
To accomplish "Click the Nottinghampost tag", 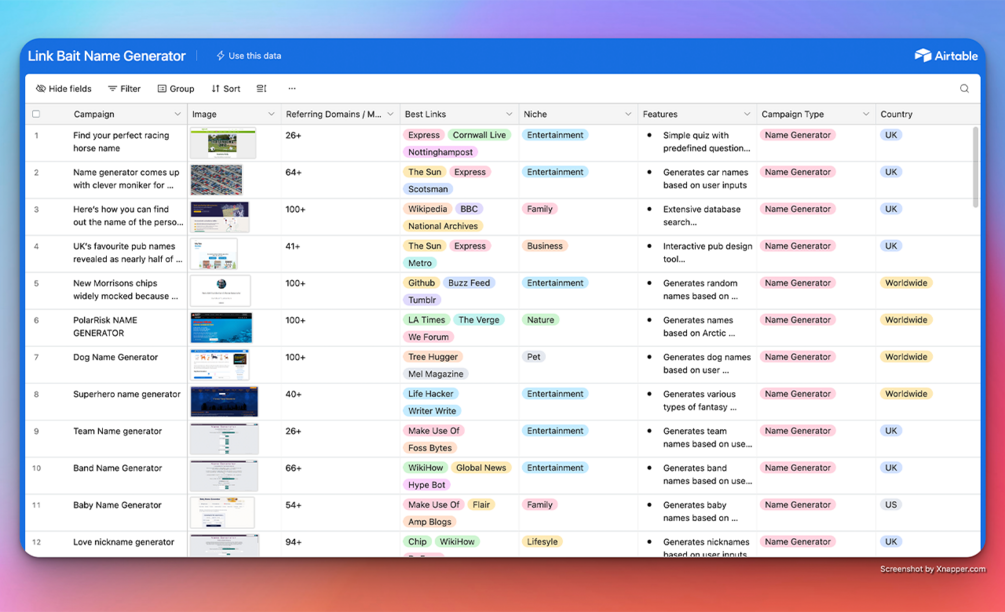I will point(440,152).
